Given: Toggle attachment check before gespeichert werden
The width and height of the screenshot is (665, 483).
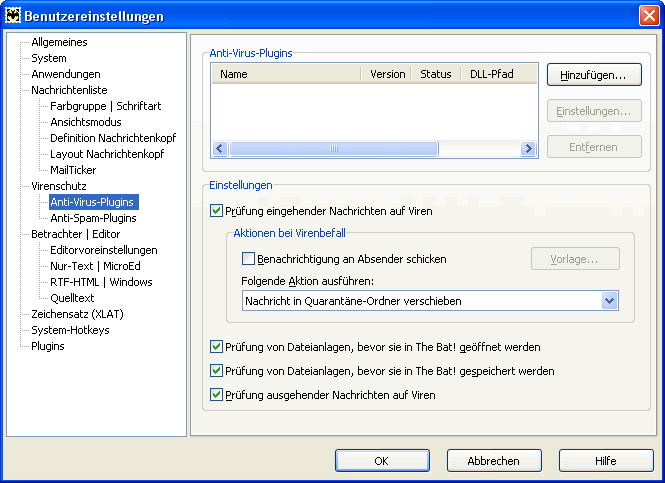Looking at the screenshot, I should 216,371.
